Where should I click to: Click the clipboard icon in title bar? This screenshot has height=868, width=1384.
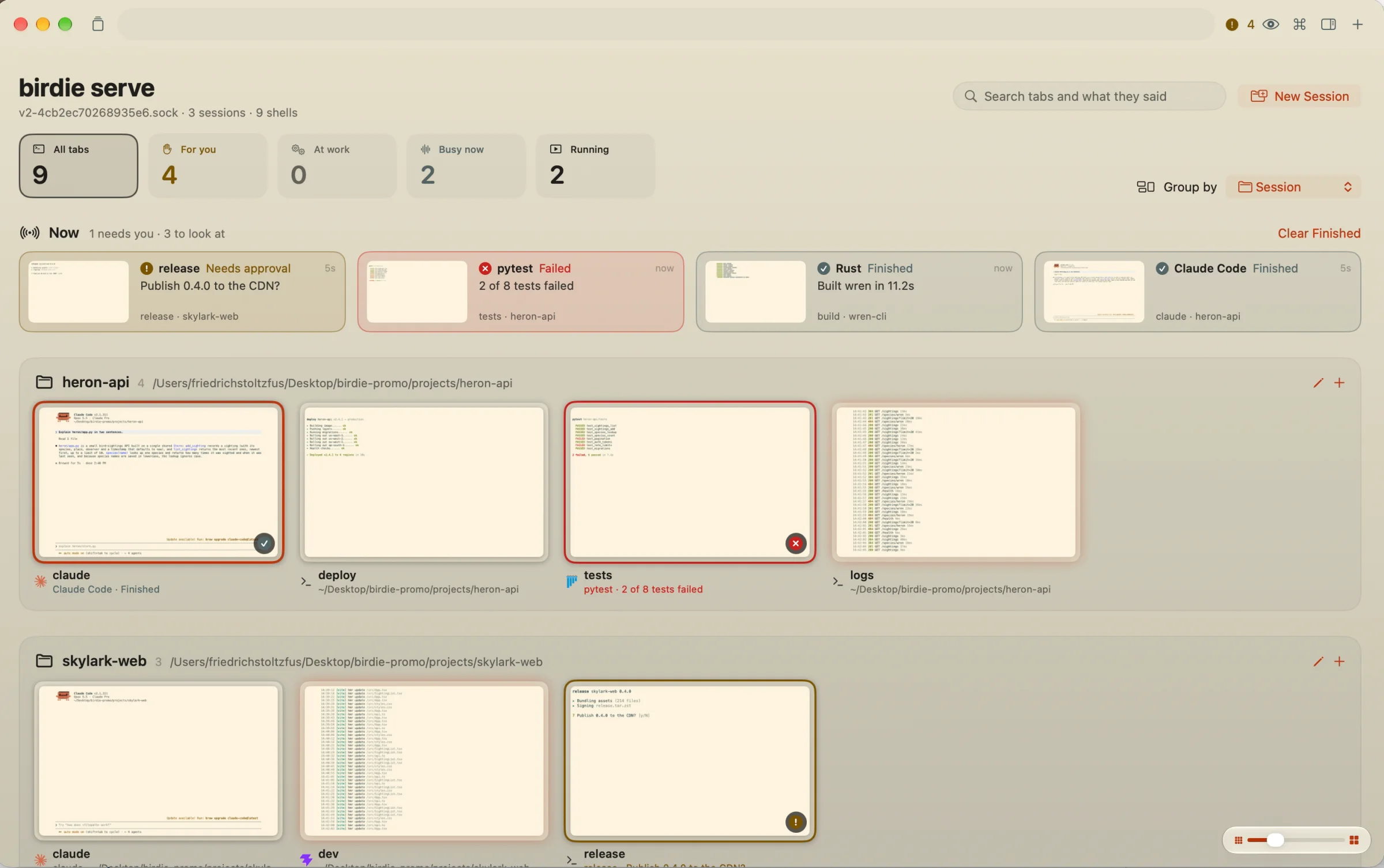[x=98, y=24]
